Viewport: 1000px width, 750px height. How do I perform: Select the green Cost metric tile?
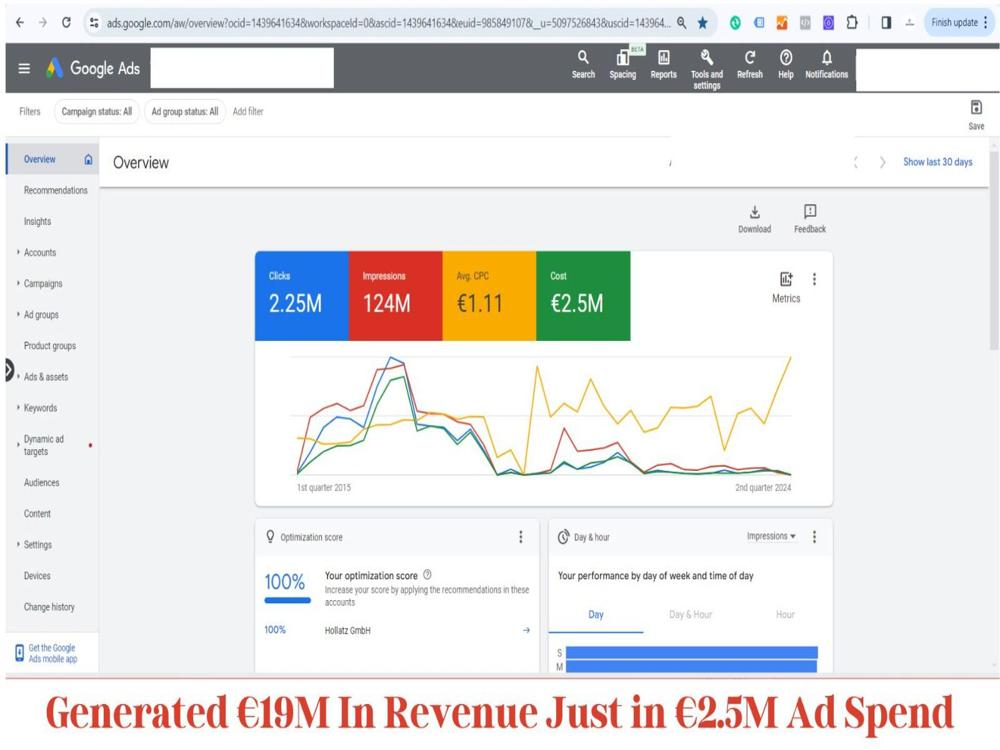tap(583, 296)
